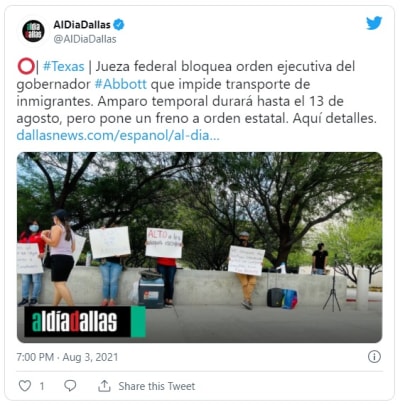Image resolution: width=400 pixels, height=407 pixels.
Task: Open the #Texas hashtag
Action: point(64,66)
